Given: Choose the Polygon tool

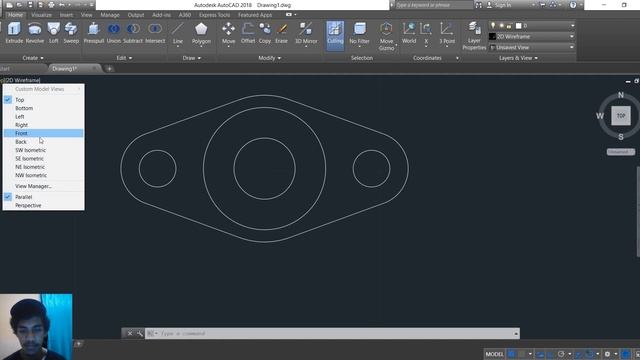Looking at the screenshot, I should (201, 34).
